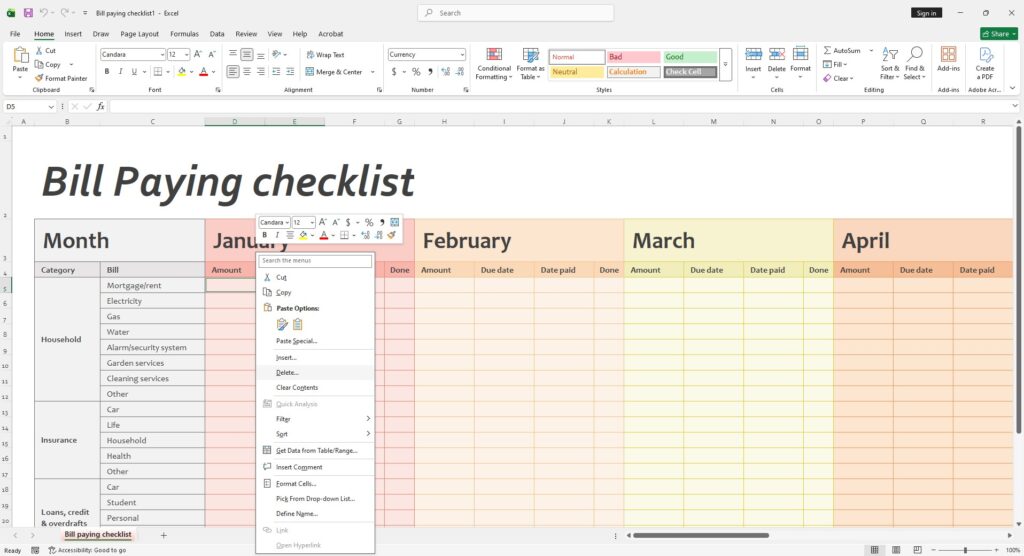Click the Sort & Filter icon
1024x556 pixels.
pos(889,54)
